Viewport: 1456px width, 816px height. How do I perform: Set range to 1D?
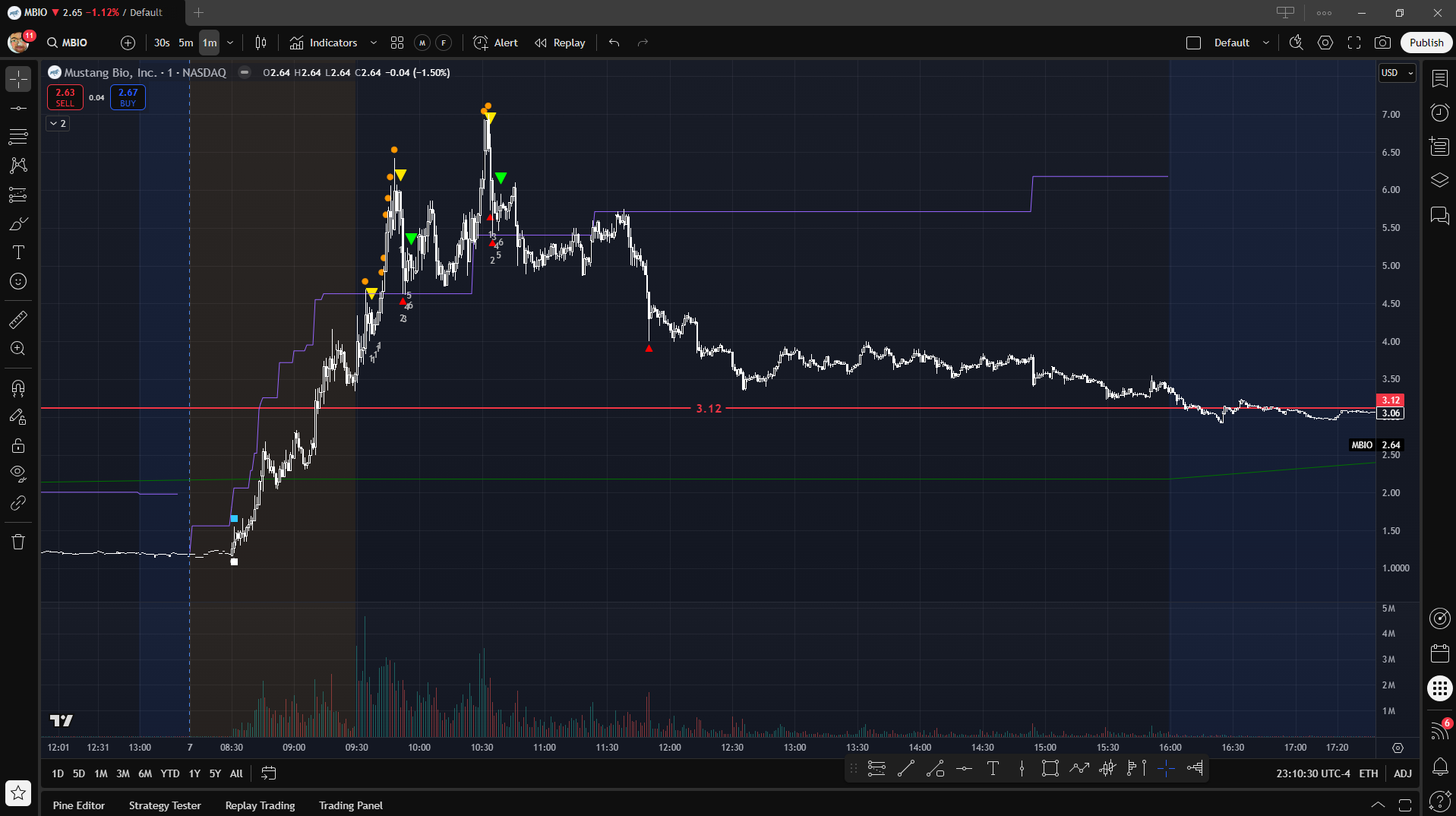pyautogui.click(x=58, y=773)
